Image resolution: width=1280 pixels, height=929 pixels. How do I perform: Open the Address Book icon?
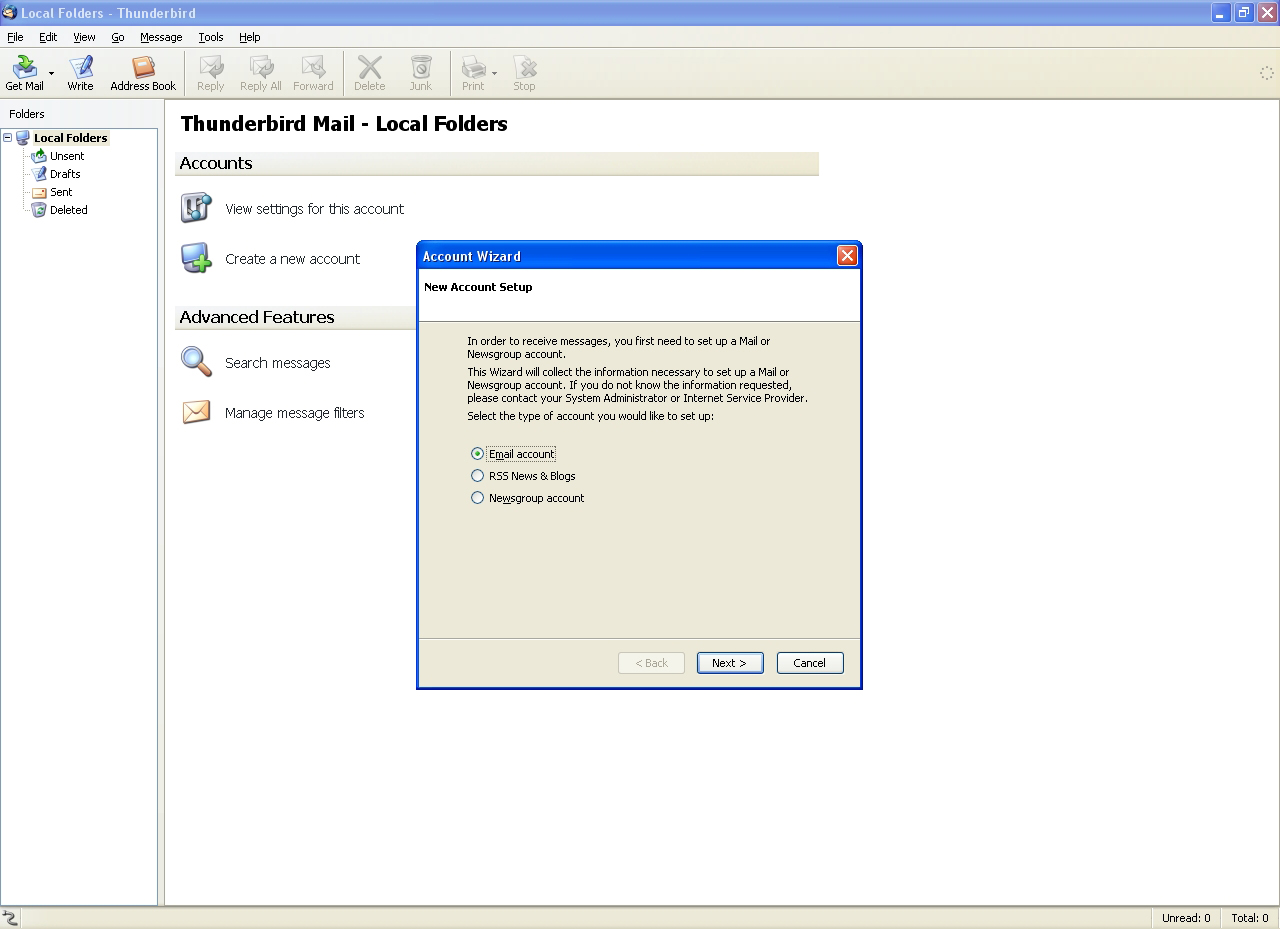[x=143, y=68]
